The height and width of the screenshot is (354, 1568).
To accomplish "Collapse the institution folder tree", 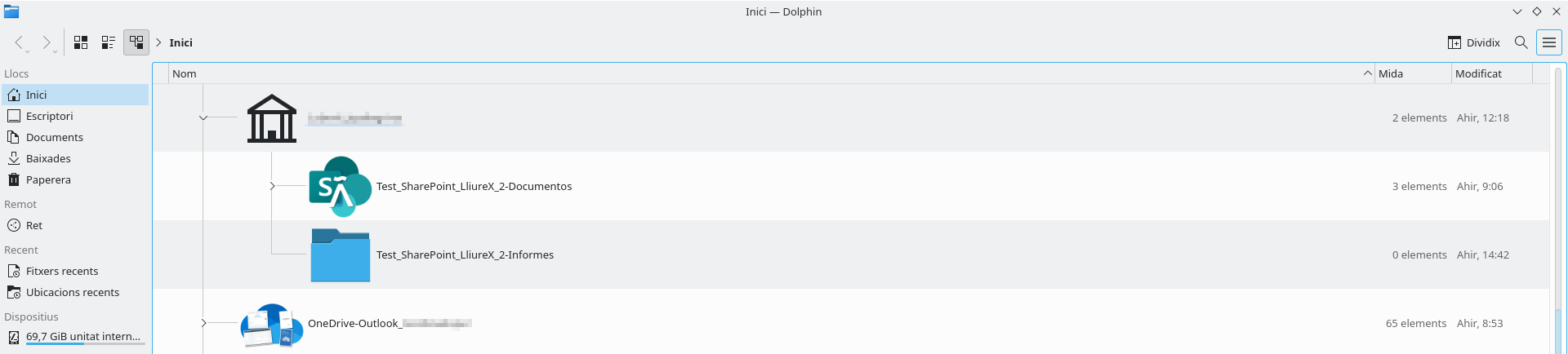I will pyautogui.click(x=203, y=118).
